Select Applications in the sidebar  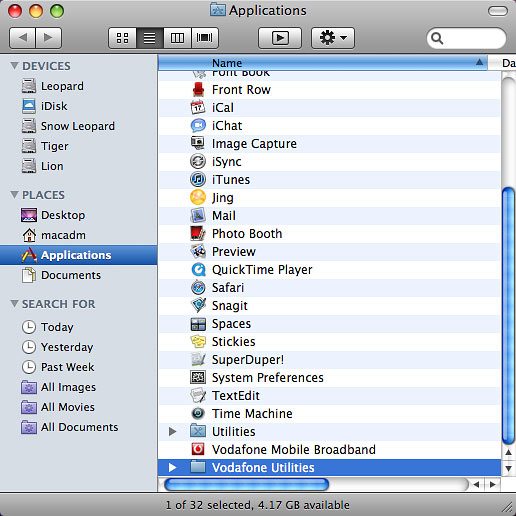[x=78, y=255]
